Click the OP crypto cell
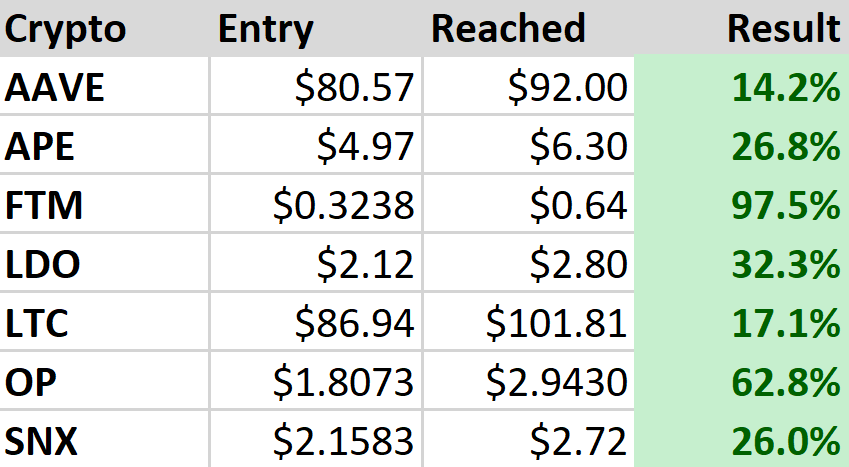This screenshot has width=849, height=467. [30, 382]
